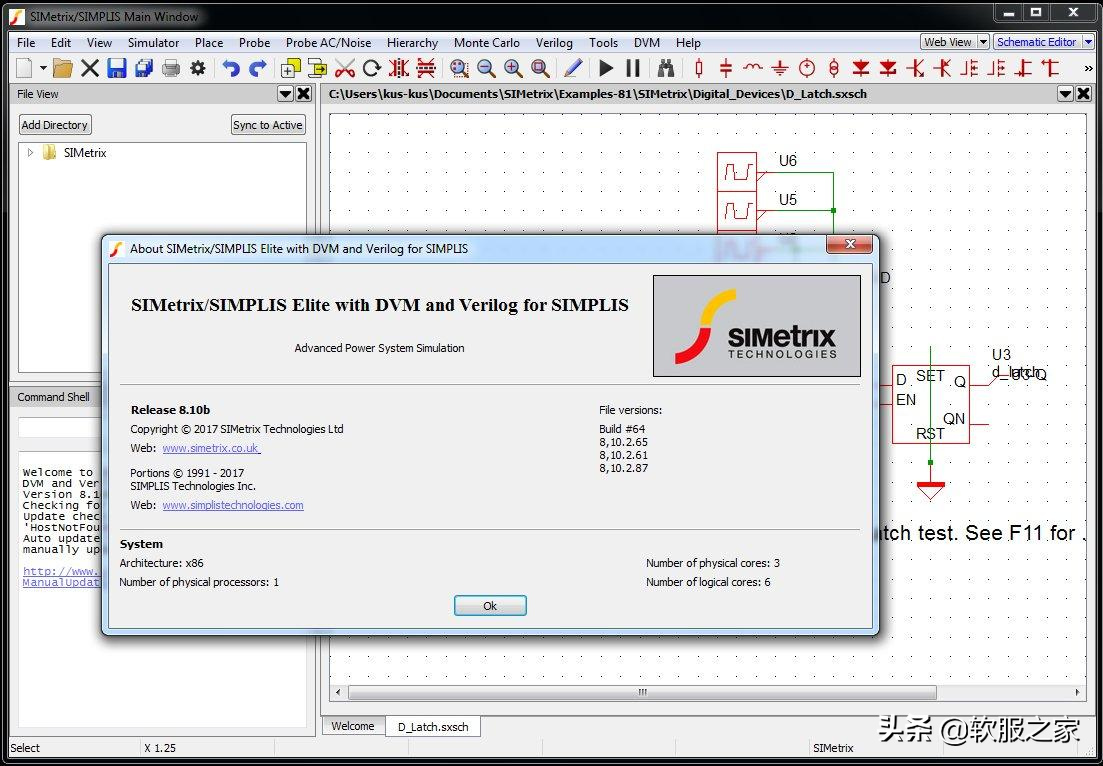Place an inductor from the toolbar

click(753, 68)
